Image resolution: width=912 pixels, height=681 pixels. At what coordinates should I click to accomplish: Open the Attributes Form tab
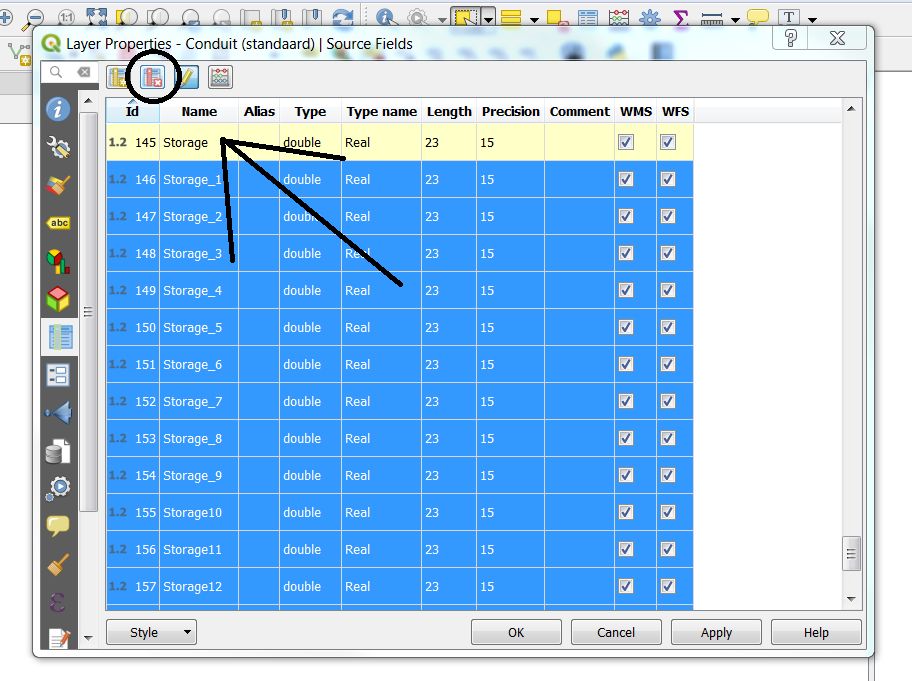58,375
